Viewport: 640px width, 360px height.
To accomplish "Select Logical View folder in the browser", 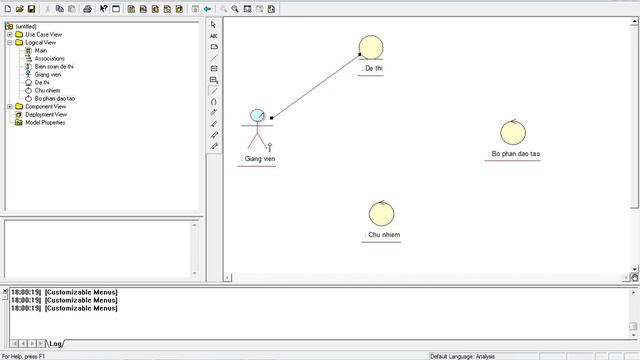I will pyautogui.click(x=40, y=42).
